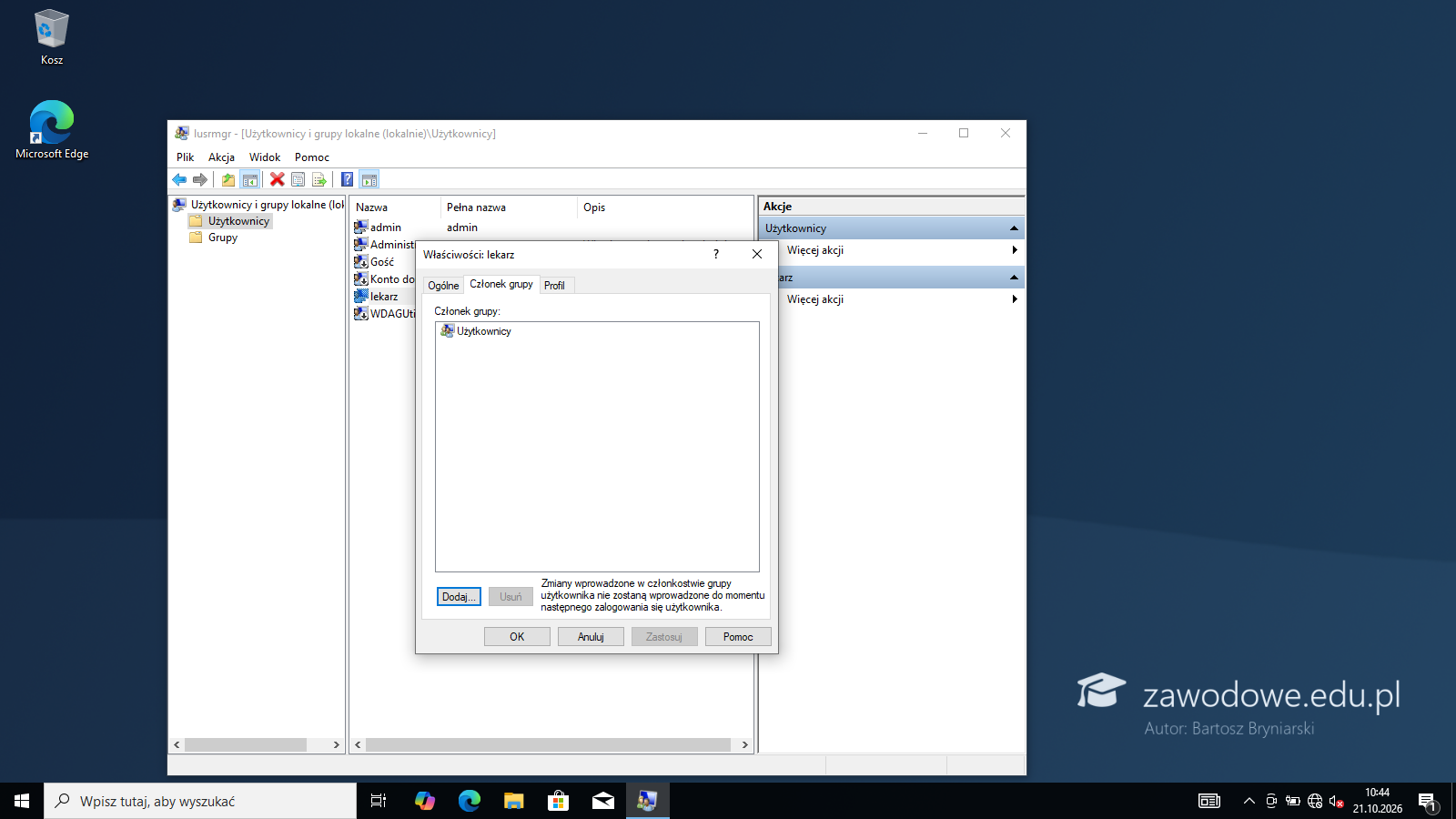This screenshot has width=1456, height=819.
Task: Select the Kosz recycle bin desktop icon
Action: [52, 37]
